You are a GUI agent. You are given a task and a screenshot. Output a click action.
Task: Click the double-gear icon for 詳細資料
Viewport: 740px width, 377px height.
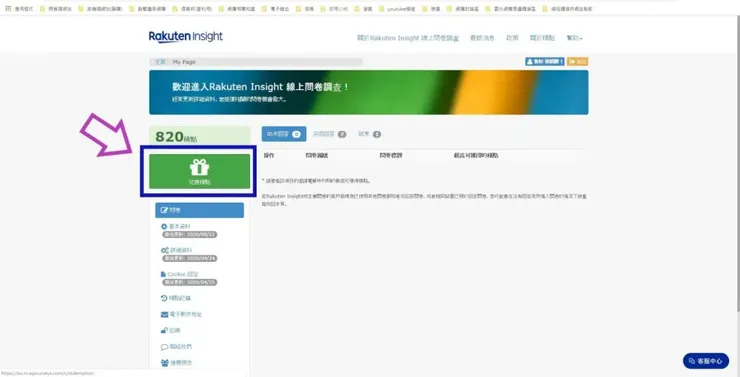pyautogui.click(x=165, y=251)
